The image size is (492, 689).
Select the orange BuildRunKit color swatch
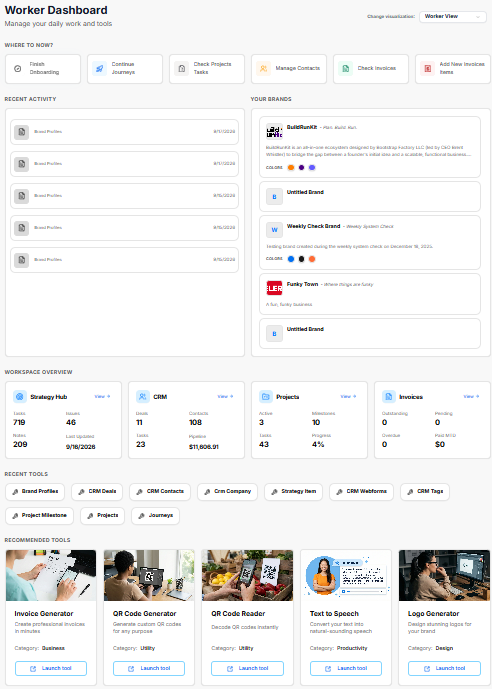pos(291,167)
